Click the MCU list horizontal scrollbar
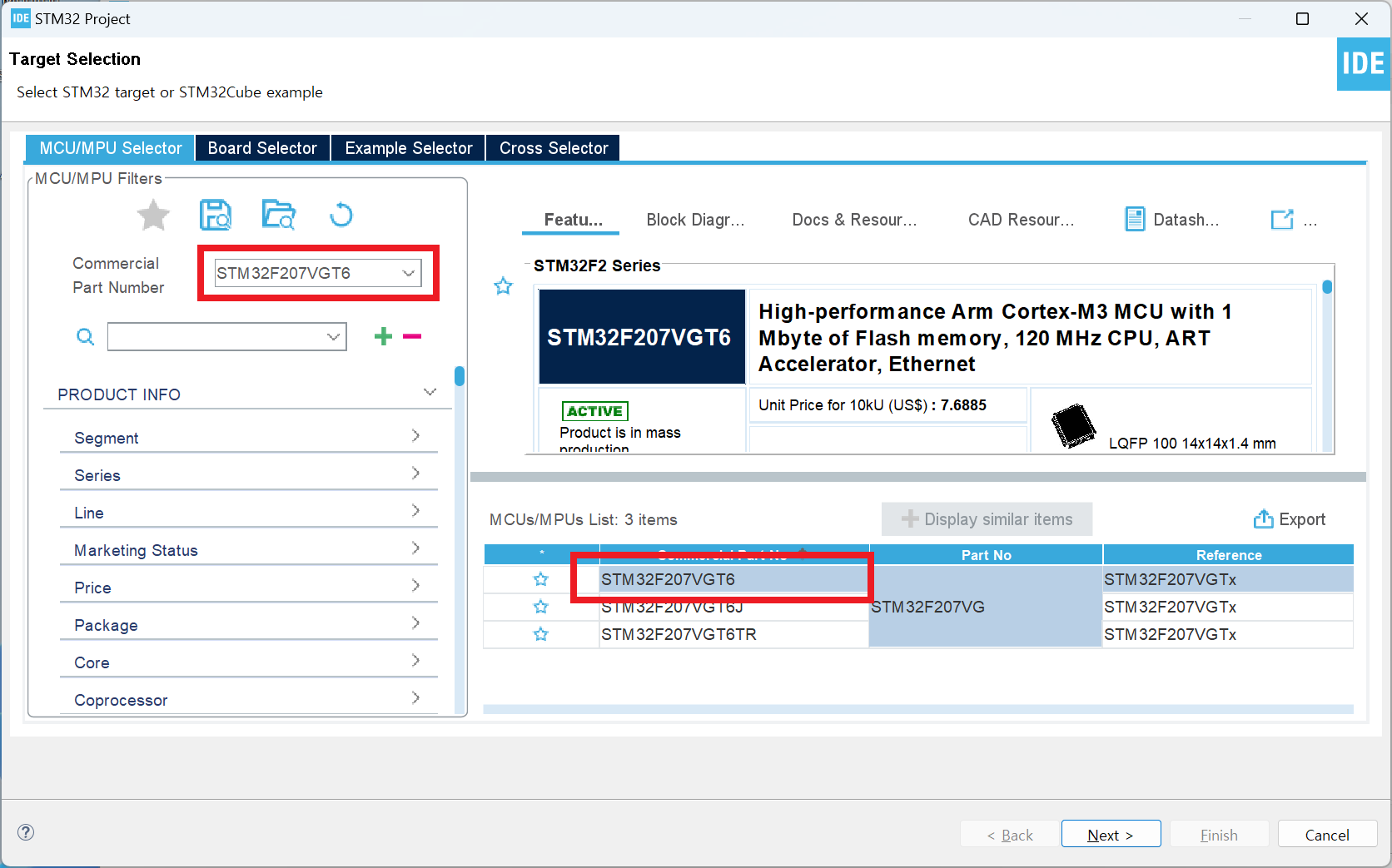 [918, 709]
